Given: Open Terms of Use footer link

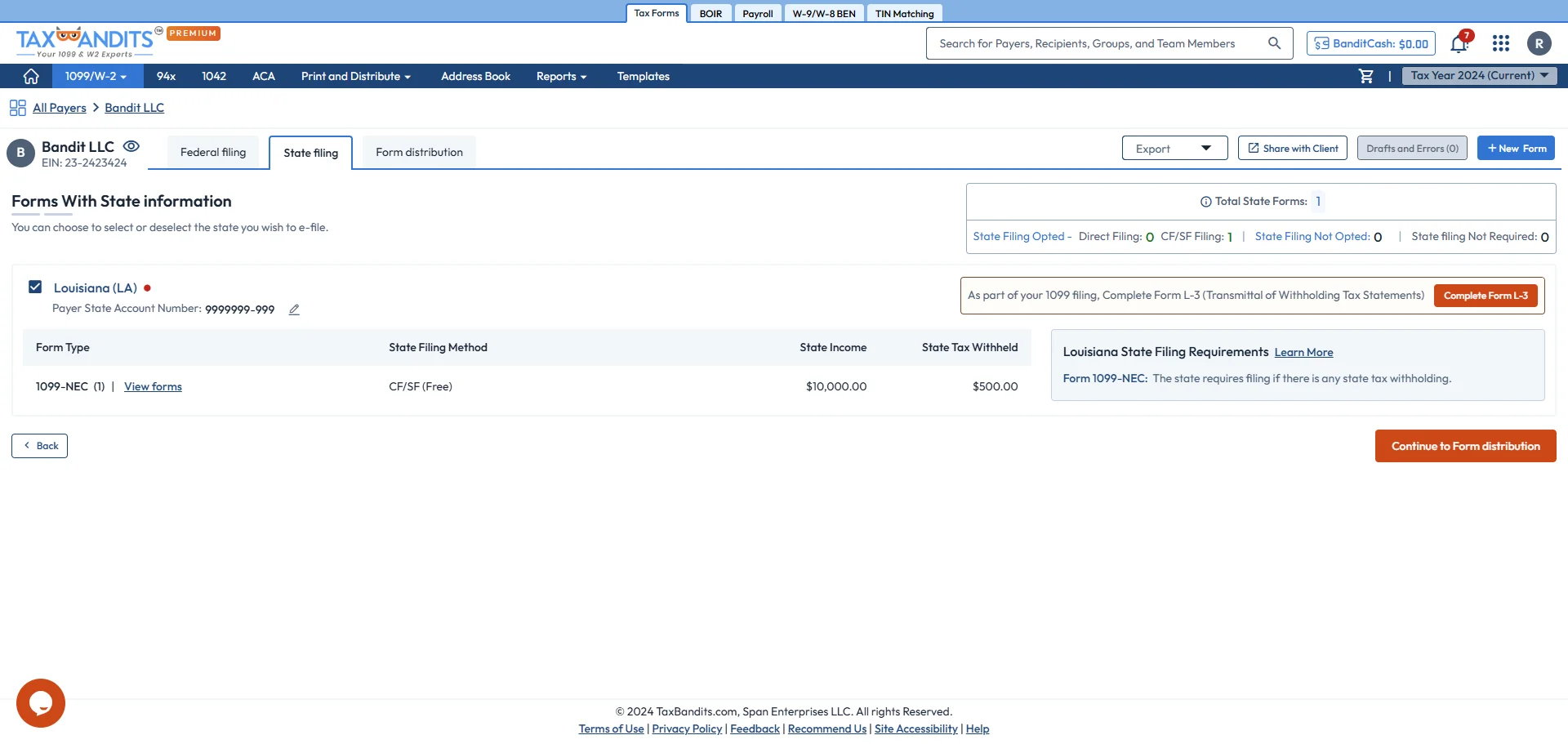Looking at the screenshot, I should (x=611, y=729).
